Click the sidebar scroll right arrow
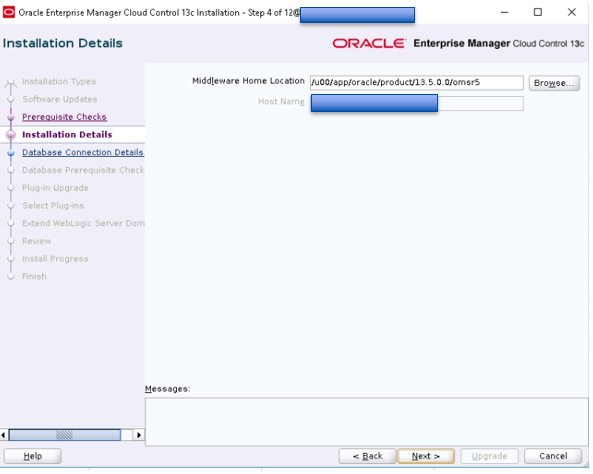This screenshot has width=593, height=474. point(139,435)
